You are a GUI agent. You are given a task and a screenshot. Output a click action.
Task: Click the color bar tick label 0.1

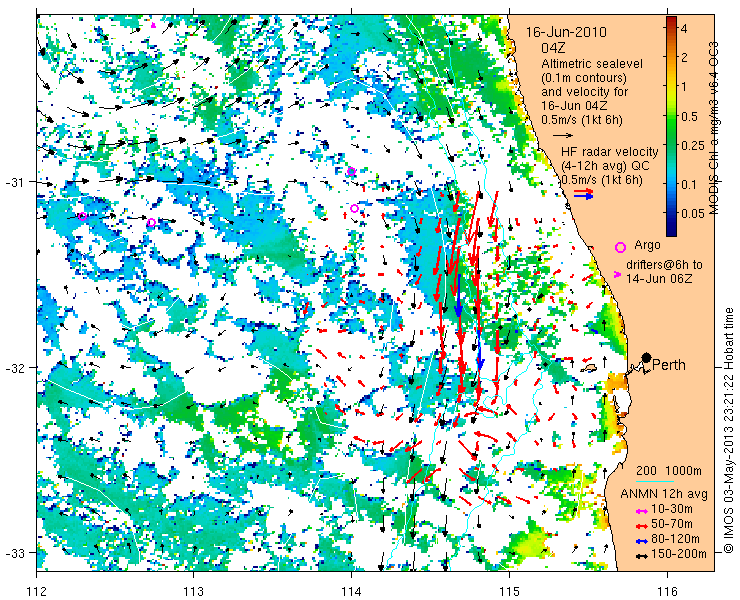(690, 184)
